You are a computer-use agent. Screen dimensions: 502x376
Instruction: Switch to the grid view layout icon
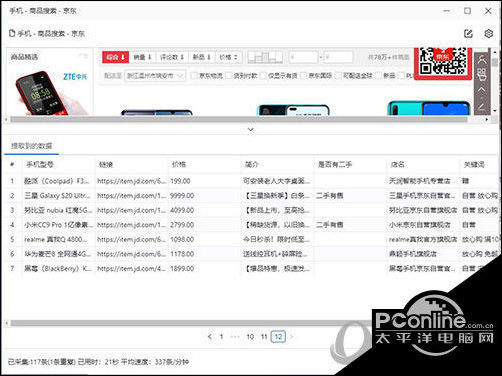click(265, 57)
